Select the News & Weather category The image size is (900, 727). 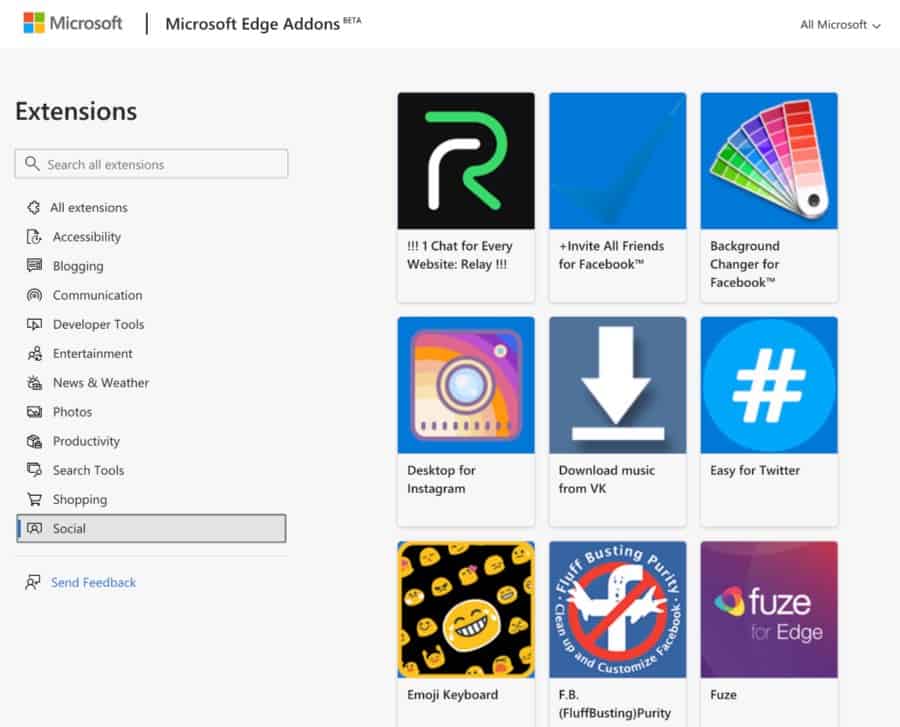[100, 383]
